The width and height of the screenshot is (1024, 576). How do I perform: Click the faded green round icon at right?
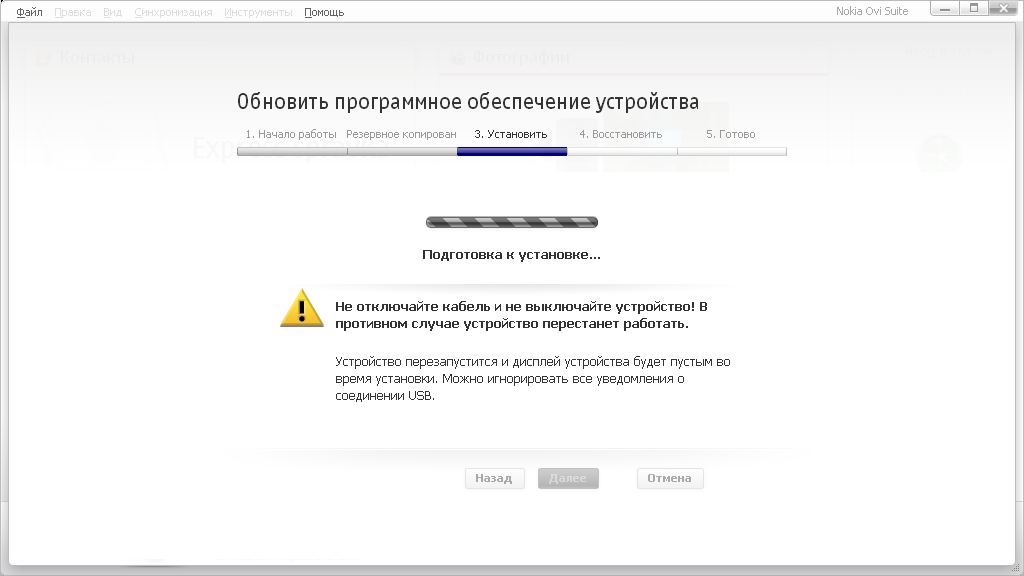click(939, 154)
